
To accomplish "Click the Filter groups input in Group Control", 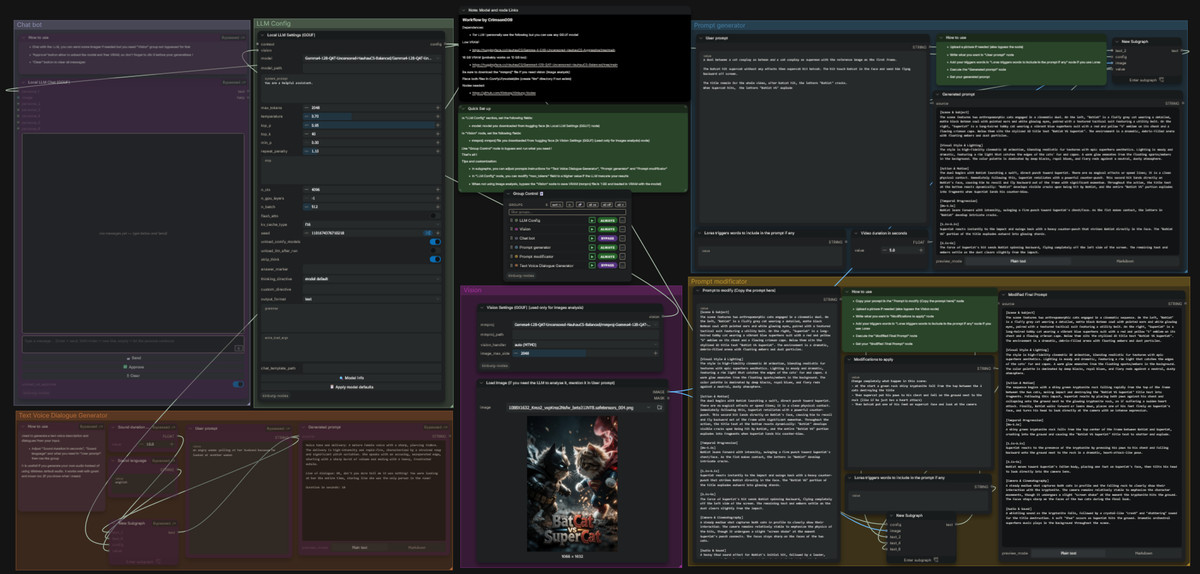I will point(567,212).
